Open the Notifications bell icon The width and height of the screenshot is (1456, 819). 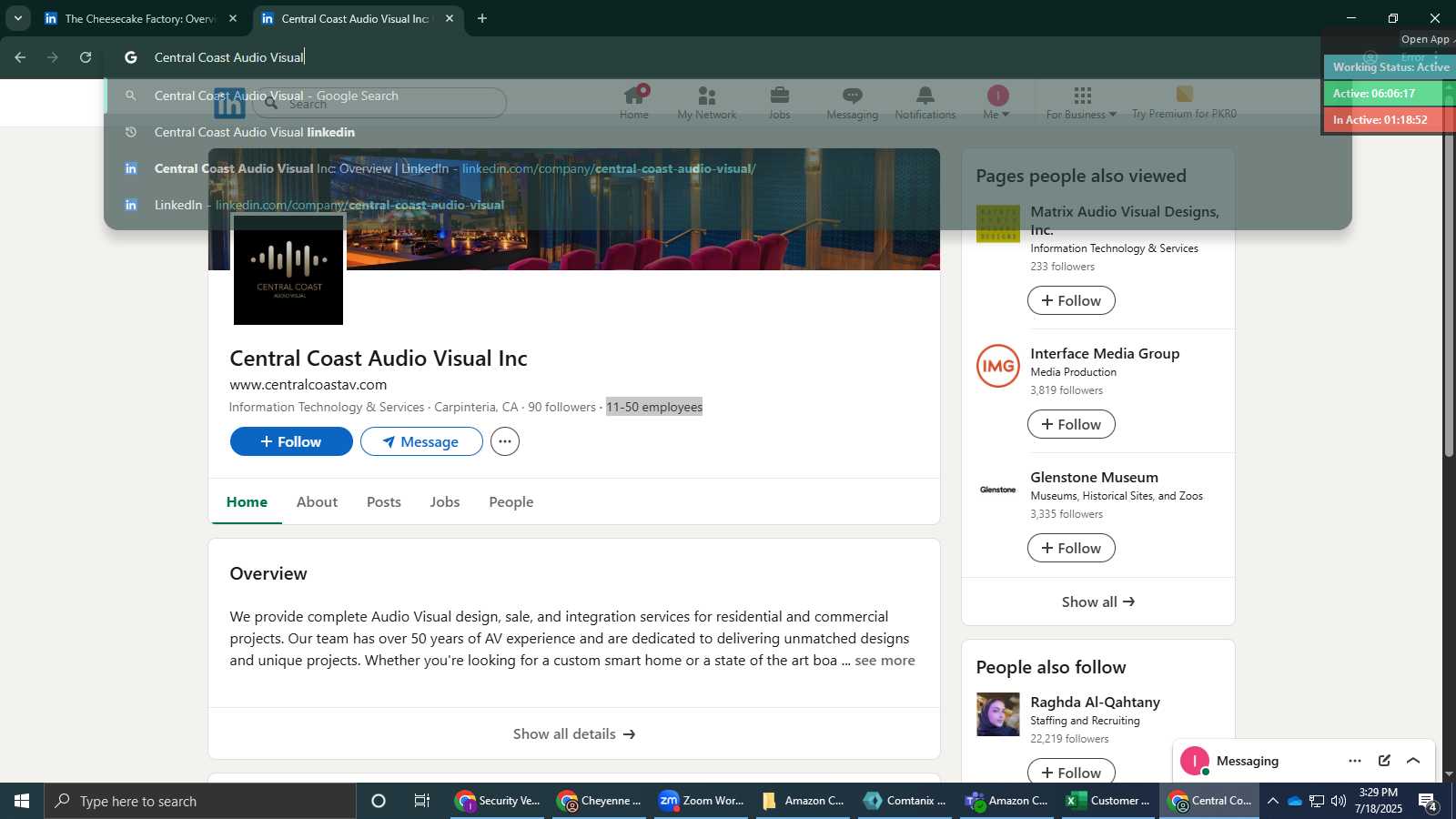pos(925,102)
